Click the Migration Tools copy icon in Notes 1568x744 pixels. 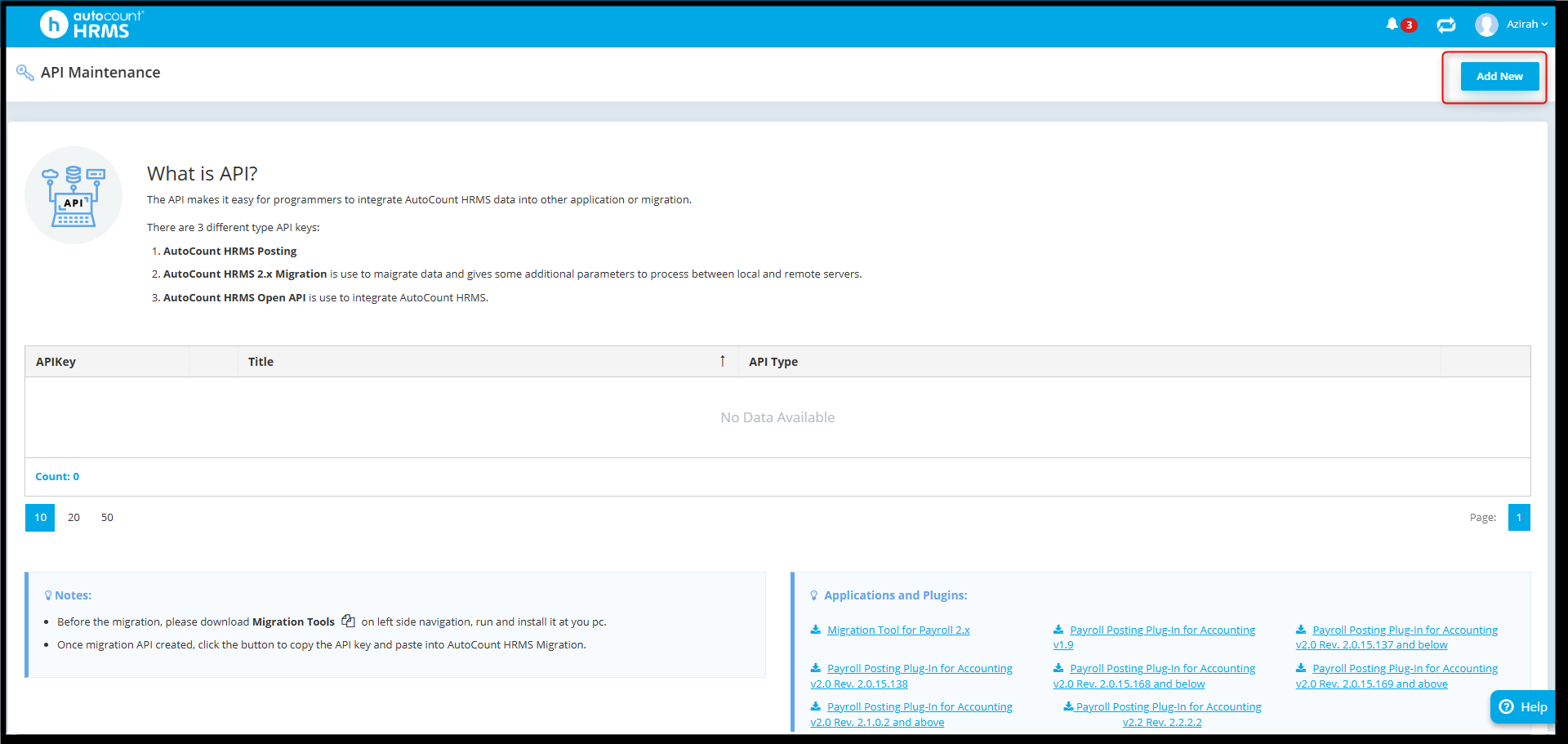[348, 621]
